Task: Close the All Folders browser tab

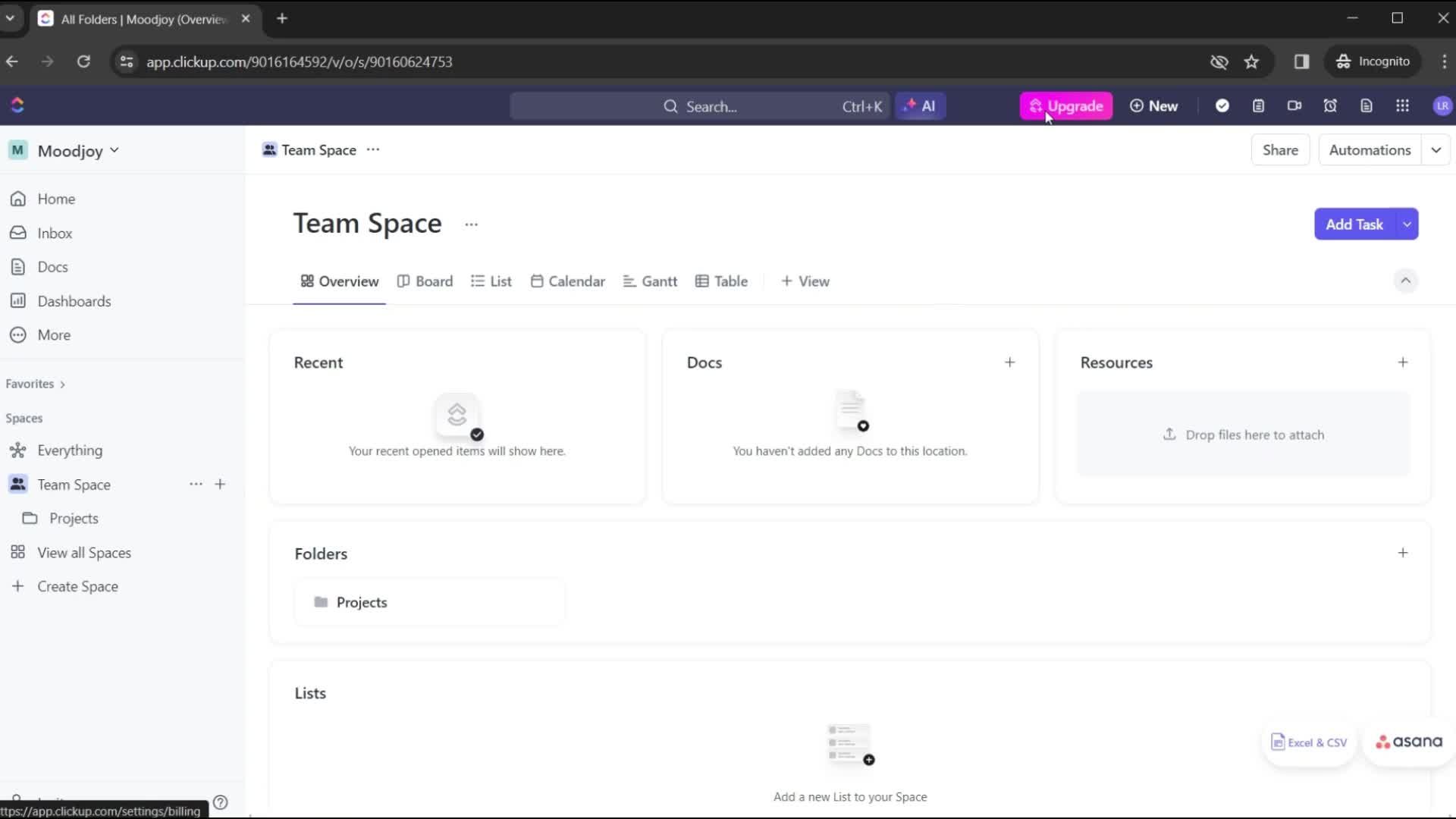Action: pyautogui.click(x=246, y=19)
